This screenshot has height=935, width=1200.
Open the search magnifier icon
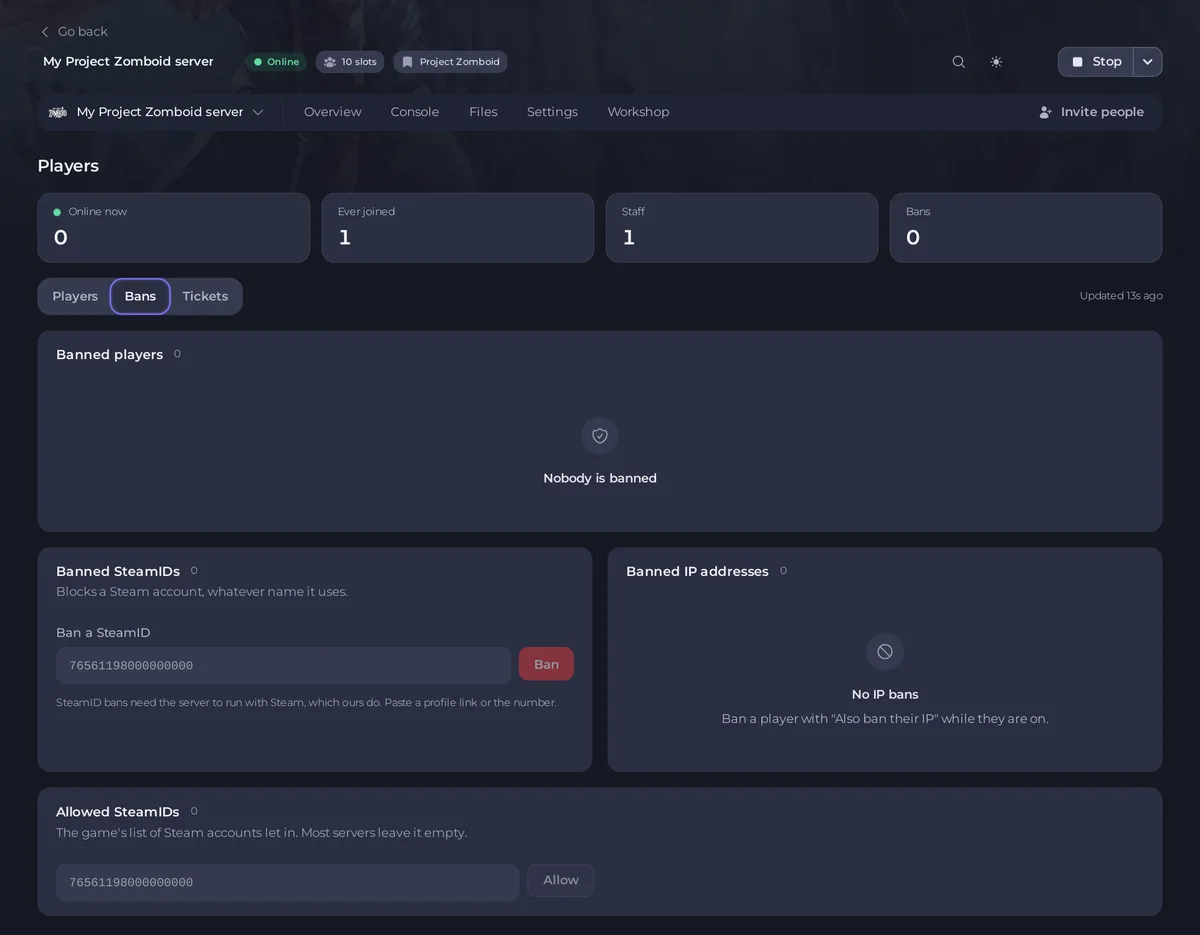(958, 62)
